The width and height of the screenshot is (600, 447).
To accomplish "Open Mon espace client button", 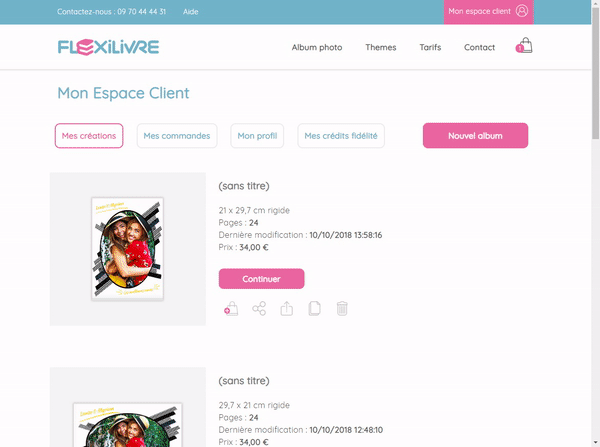I will click(x=489, y=12).
